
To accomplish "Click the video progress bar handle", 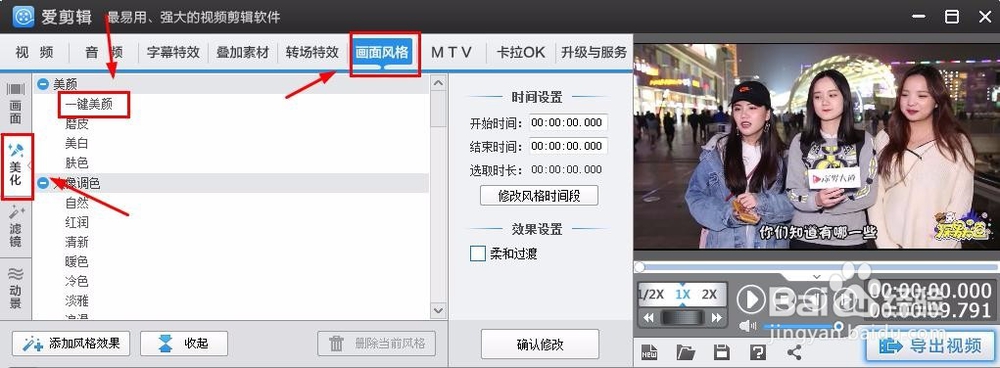I will click(640, 267).
